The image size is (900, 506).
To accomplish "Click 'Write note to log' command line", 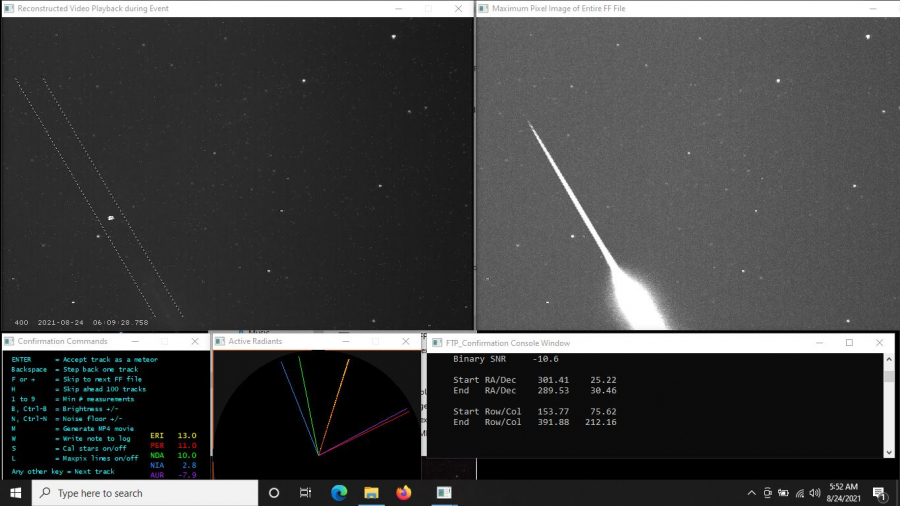I will pyautogui.click(x=71, y=438).
